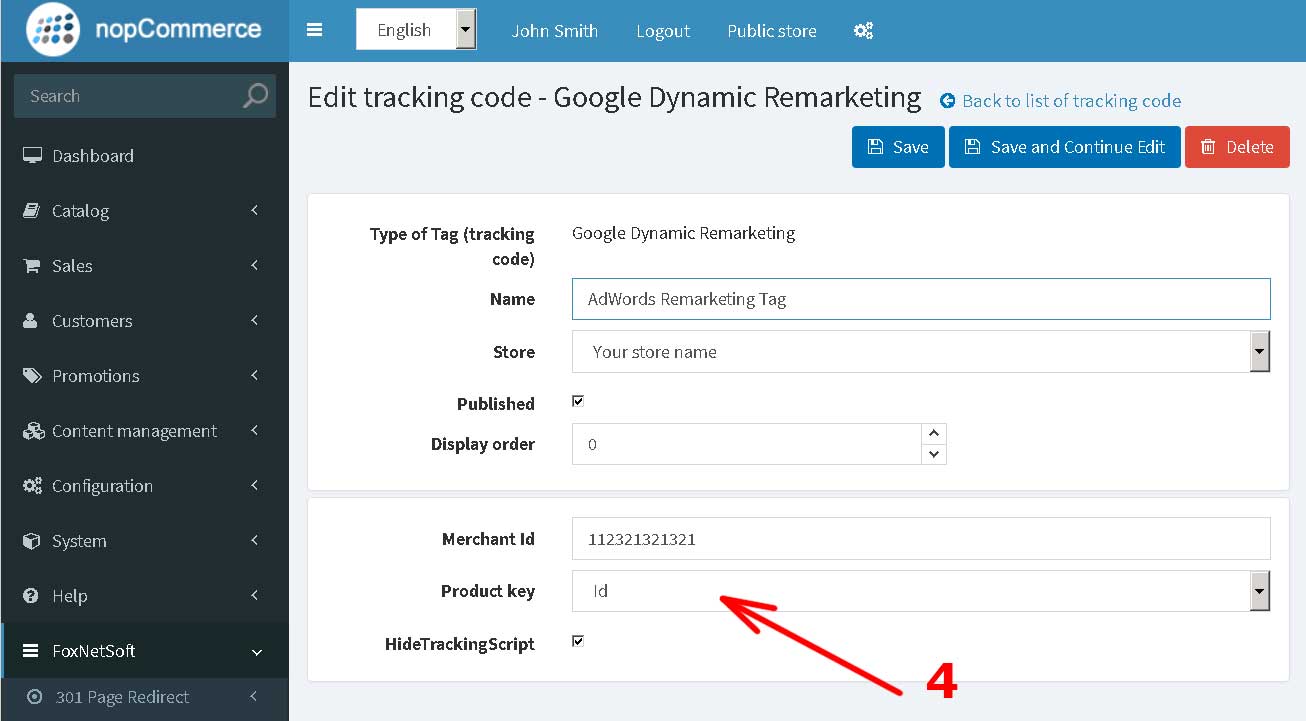Open the Catalog sidebar menu
Image resolution: width=1306 pixels, height=721 pixels.
click(144, 211)
